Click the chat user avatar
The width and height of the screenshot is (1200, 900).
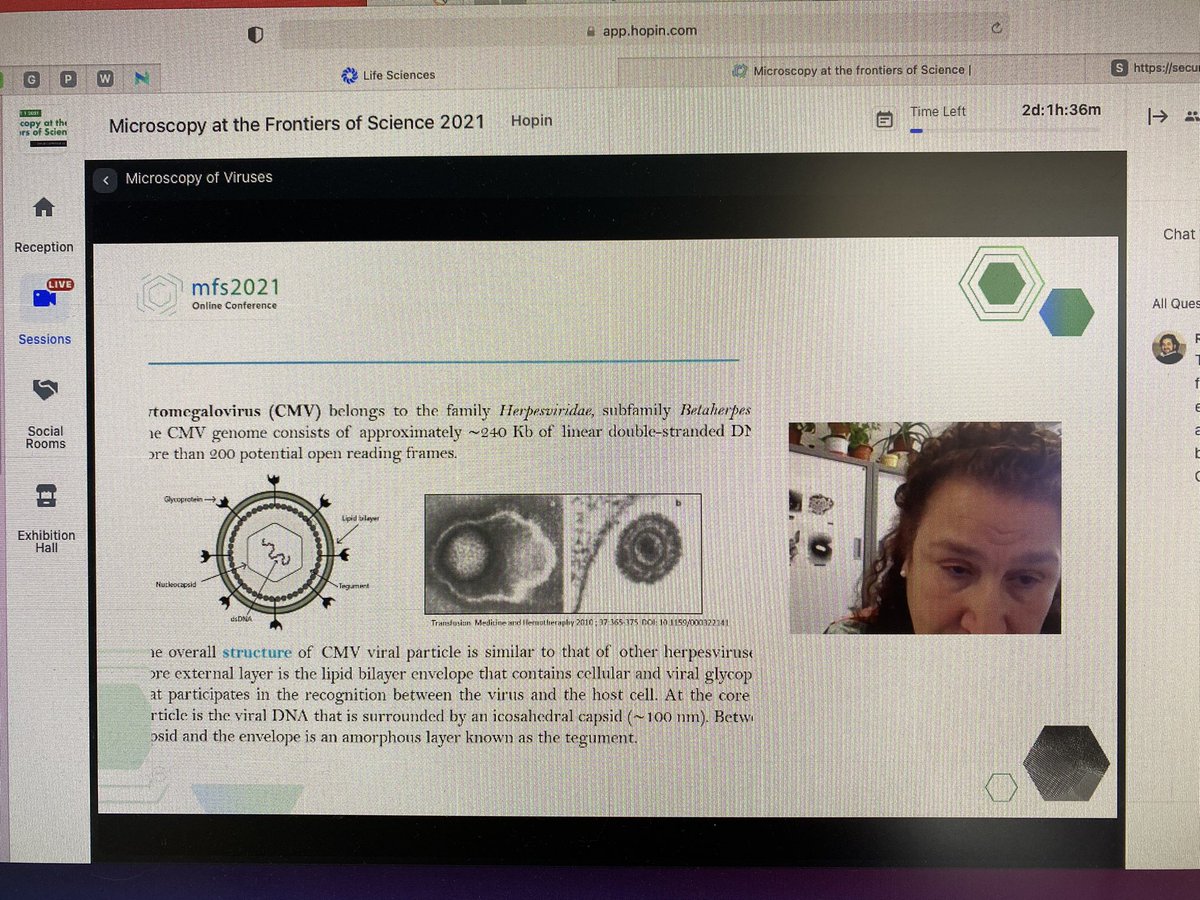pyautogui.click(x=1168, y=347)
